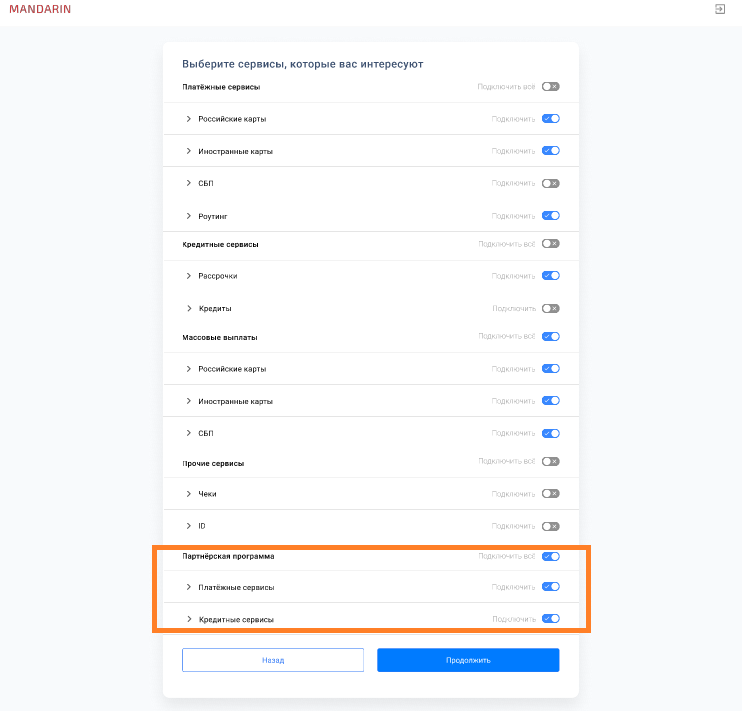The image size is (742, 711).
Task: Enable the Кредиты toggle
Action: pyautogui.click(x=550, y=308)
